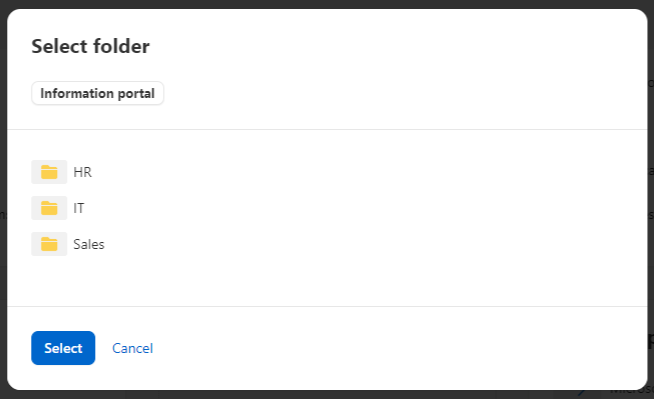
Task: Click the empty area below Sales folder
Action: pyautogui.click(x=327, y=281)
